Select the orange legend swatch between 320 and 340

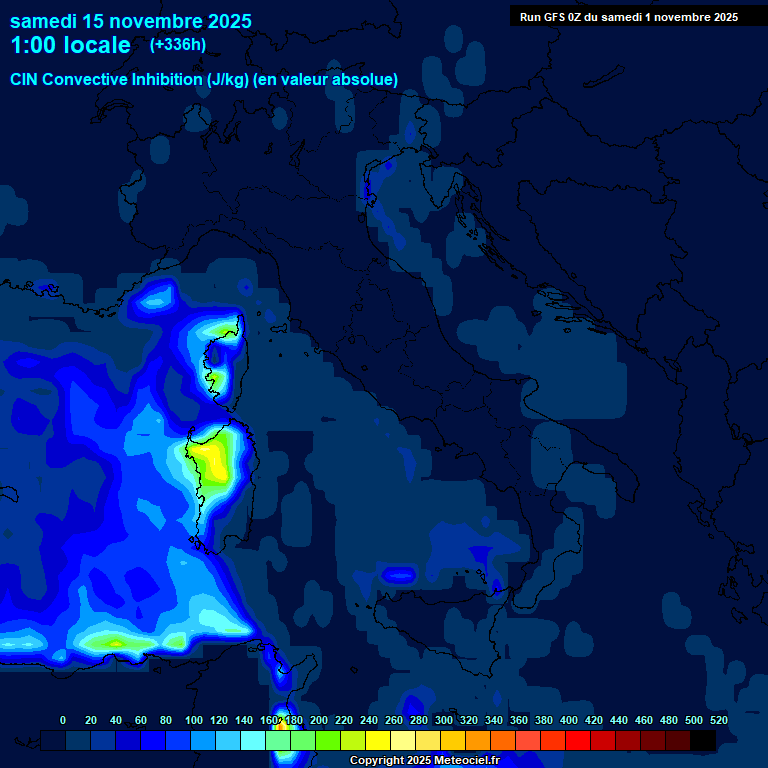(x=478, y=740)
